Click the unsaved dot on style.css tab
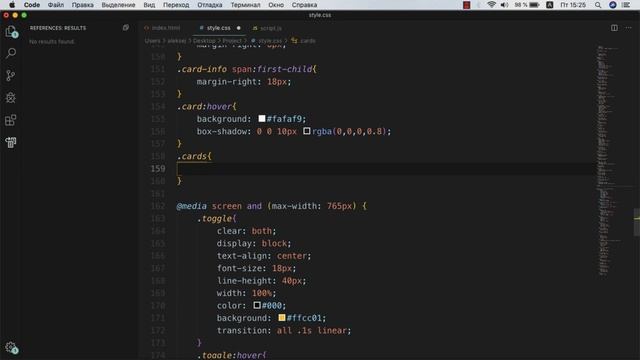Image resolution: width=640 pixels, height=360 pixels. 239,28
